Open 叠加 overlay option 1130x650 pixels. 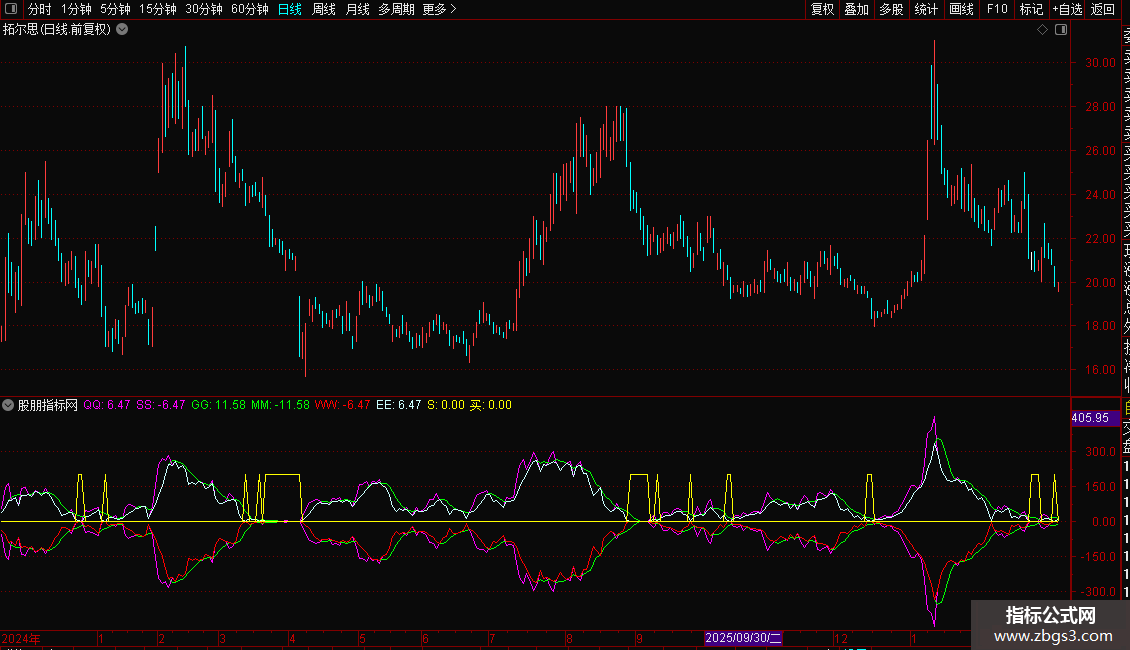pyautogui.click(x=856, y=9)
